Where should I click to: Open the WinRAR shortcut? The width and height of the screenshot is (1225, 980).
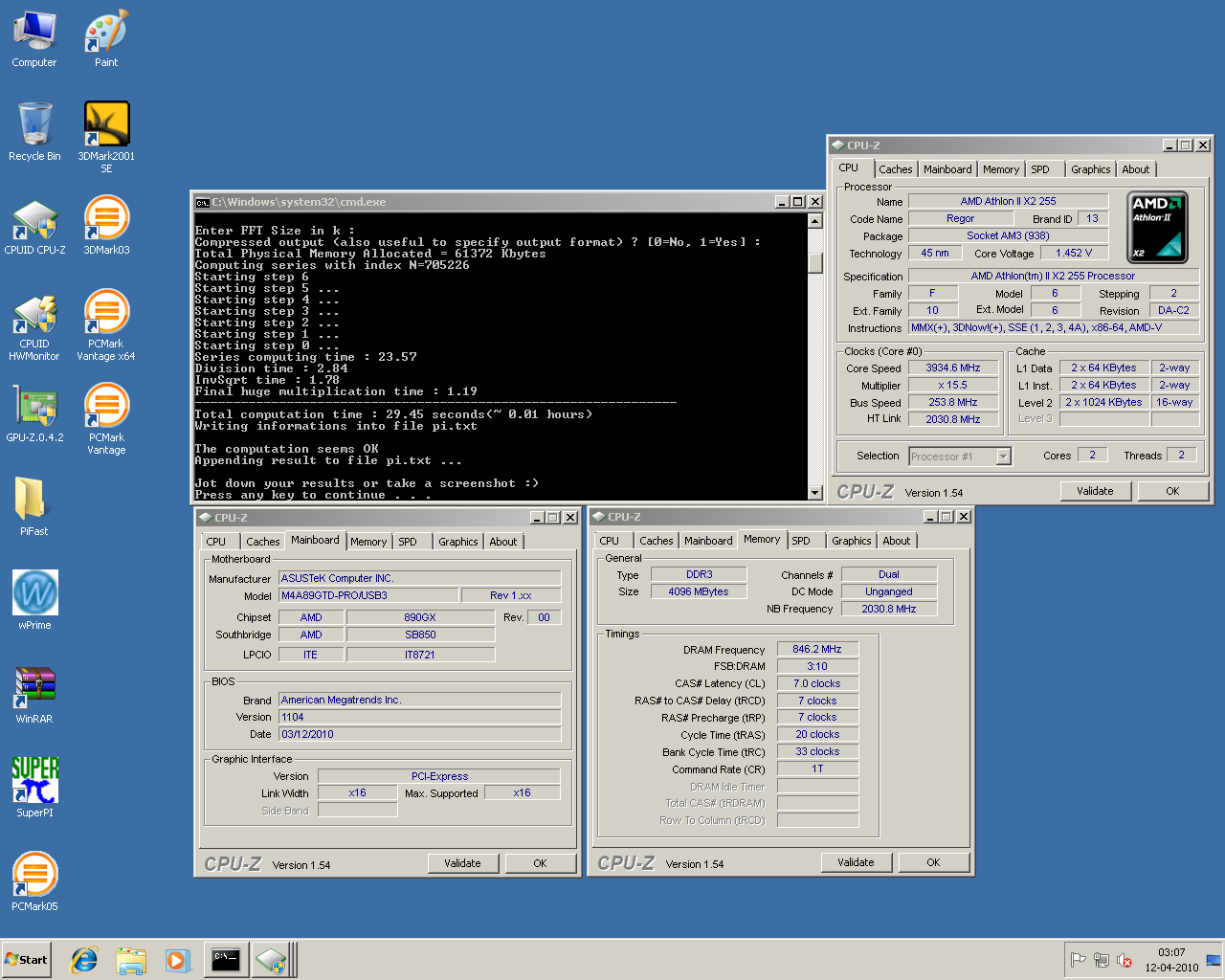click(34, 694)
